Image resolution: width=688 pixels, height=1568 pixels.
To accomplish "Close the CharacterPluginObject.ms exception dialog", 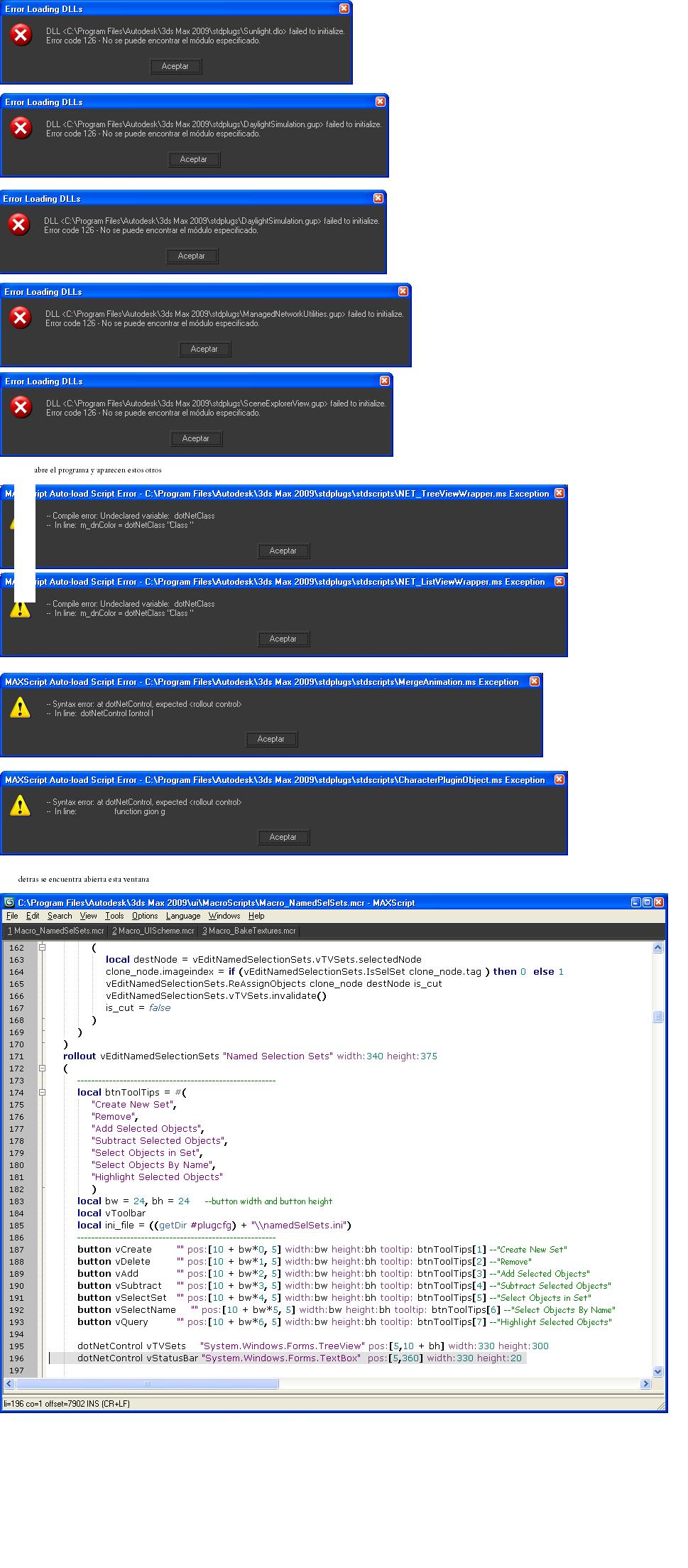I will pyautogui.click(x=559, y=779).
